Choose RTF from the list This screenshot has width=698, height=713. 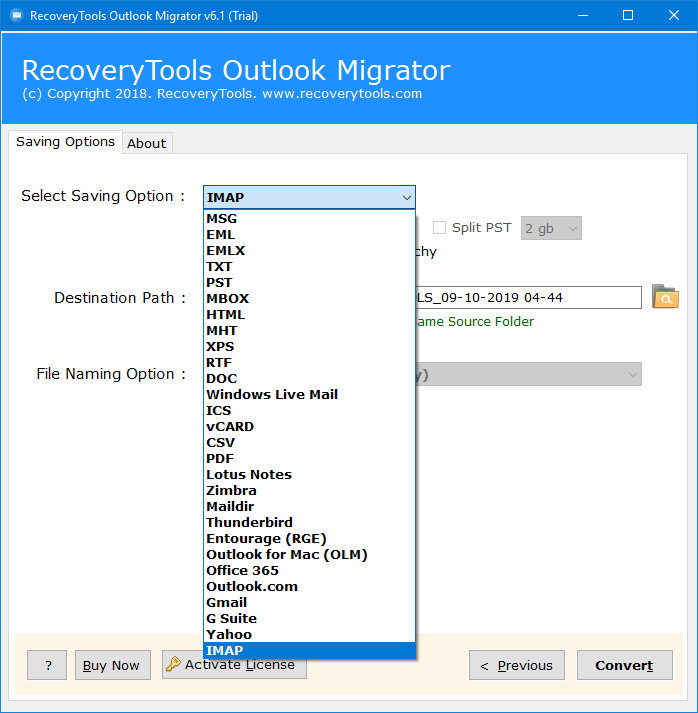coord(309,362)
